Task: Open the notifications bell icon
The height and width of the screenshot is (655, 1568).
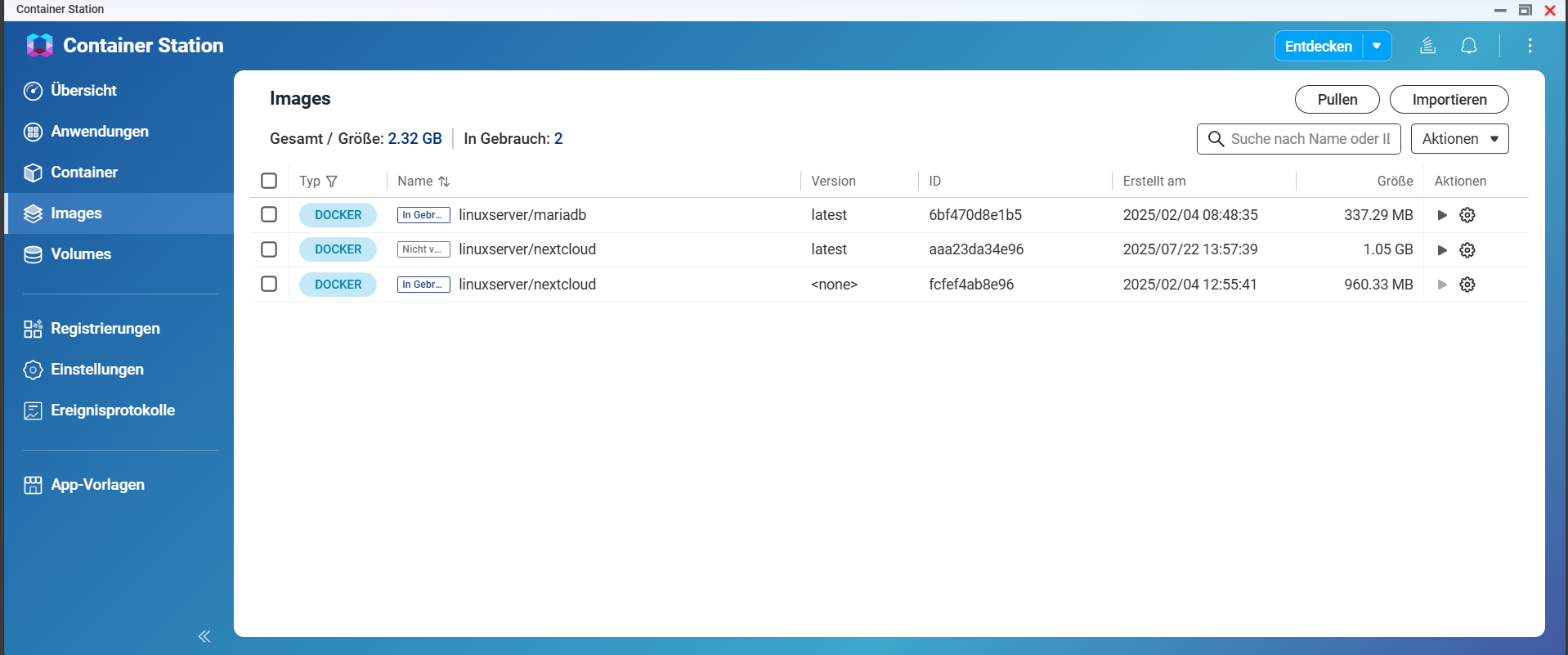Action: coord(1469,46)
